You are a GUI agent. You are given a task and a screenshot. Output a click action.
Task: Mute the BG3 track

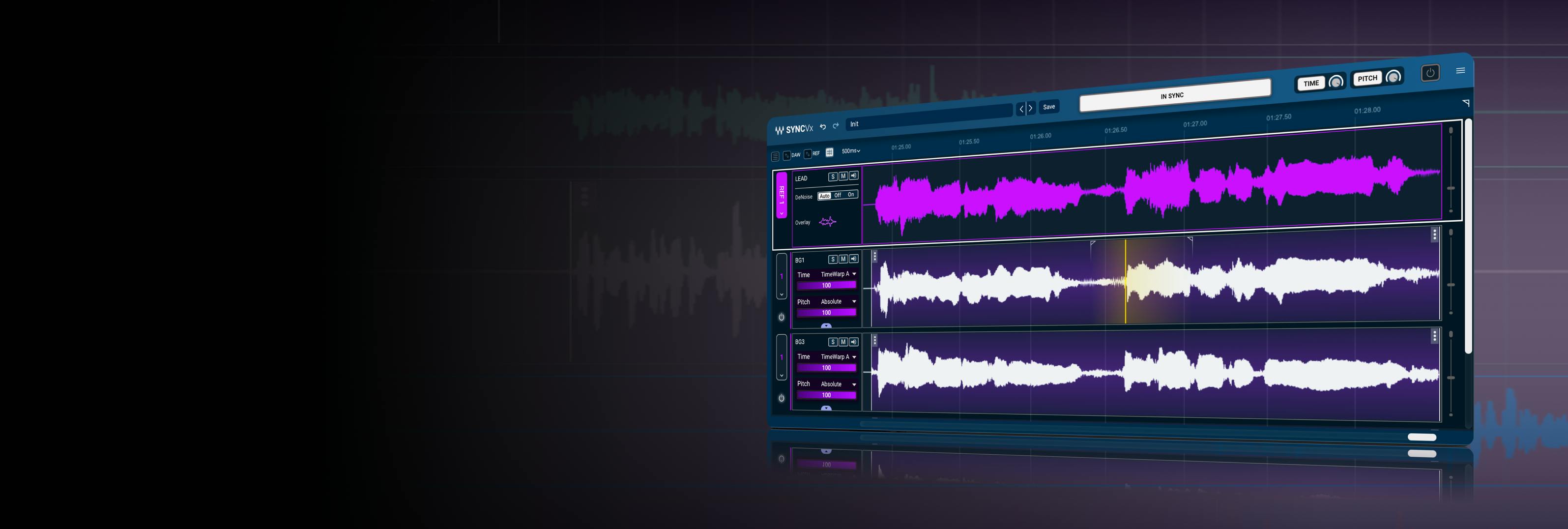click(x=843, y=342)
